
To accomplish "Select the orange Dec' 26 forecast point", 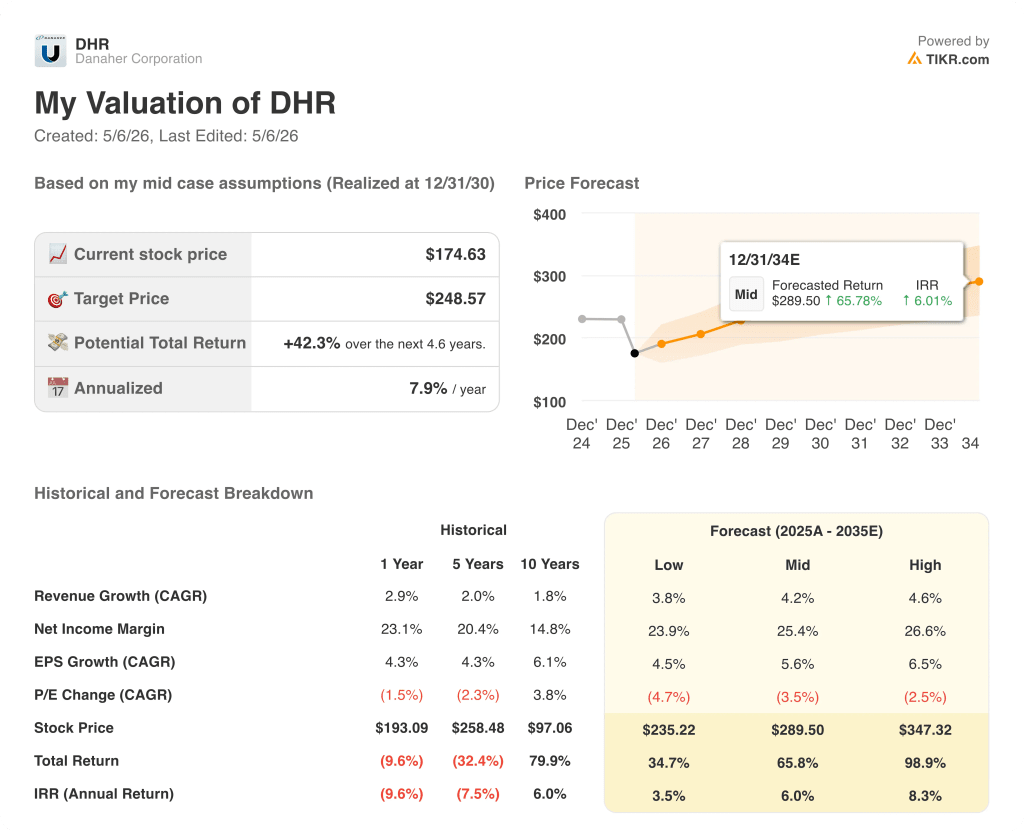I will tap(662, 344).
